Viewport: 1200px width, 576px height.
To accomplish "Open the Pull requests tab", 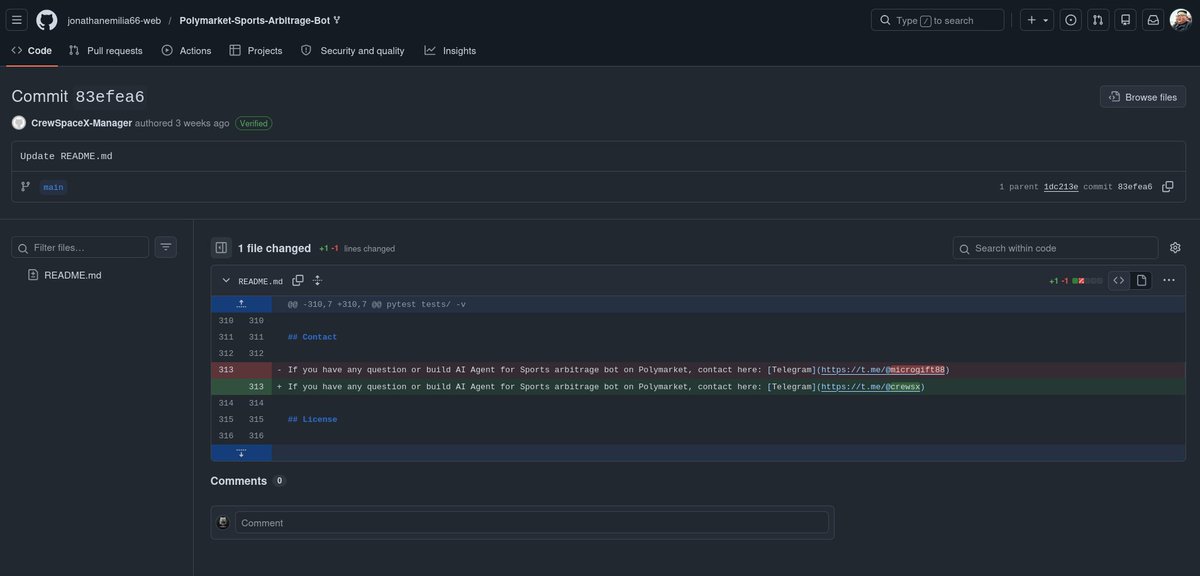I will [105, 50].
